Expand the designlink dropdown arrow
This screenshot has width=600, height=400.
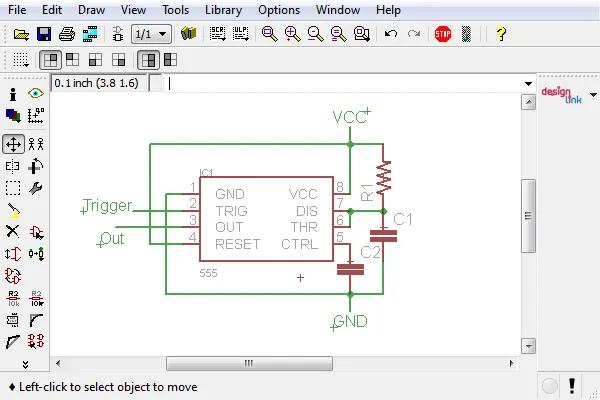pyautogui.click(x=593, y=95)
